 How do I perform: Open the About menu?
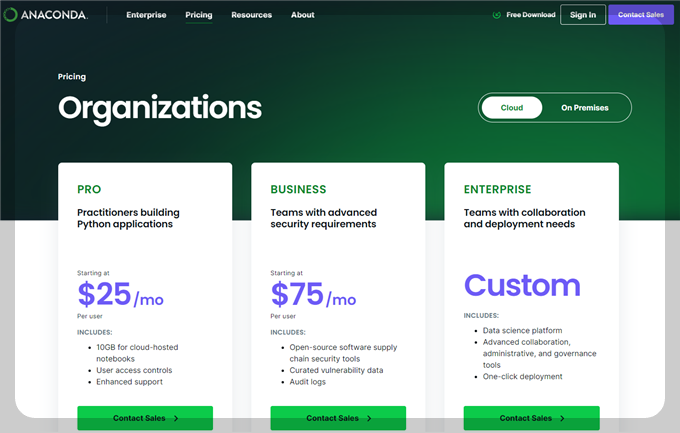click(303, 15)
